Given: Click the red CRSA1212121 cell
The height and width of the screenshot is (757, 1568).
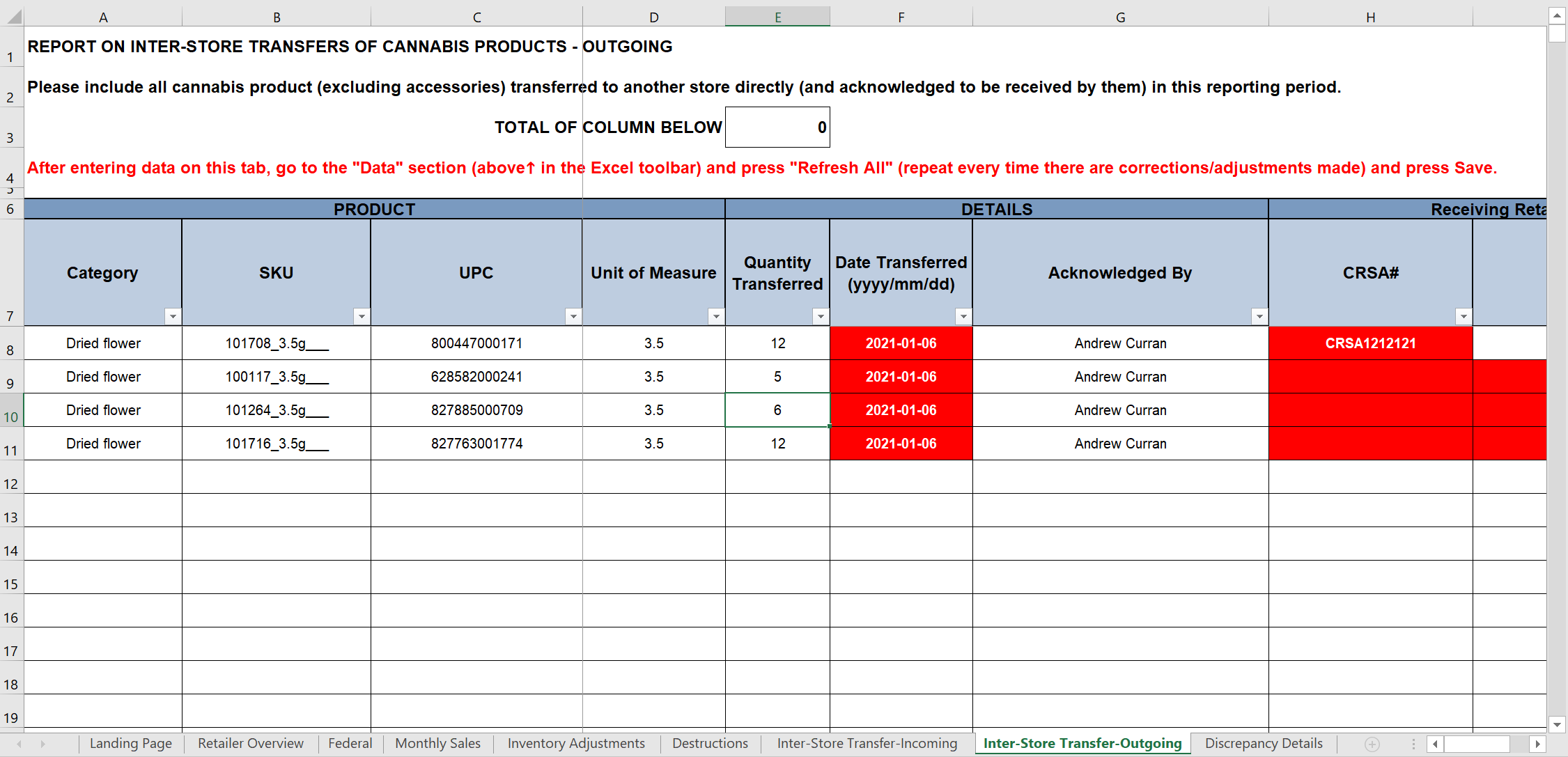Looking at the screenshot, I should (x=1369, y=343).
